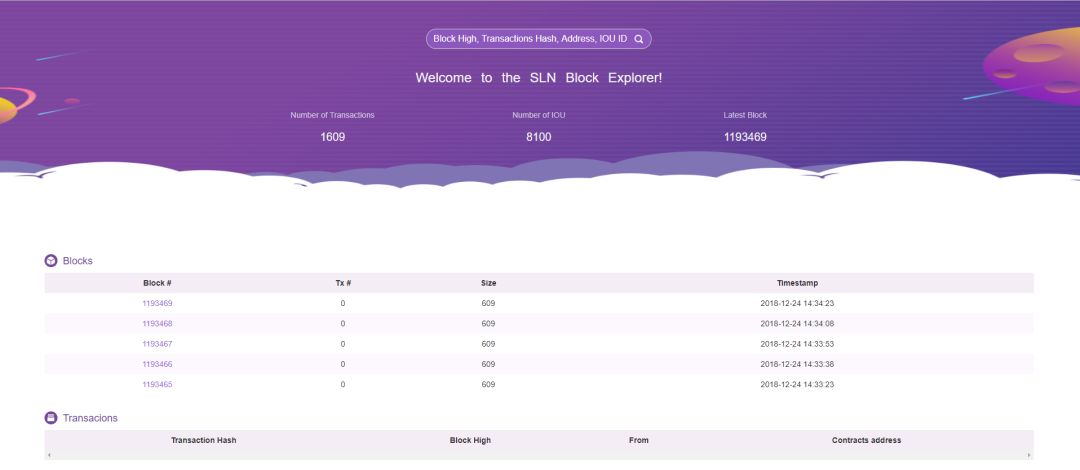
Task: Select block 1193466 in the table
Action: 157,364
